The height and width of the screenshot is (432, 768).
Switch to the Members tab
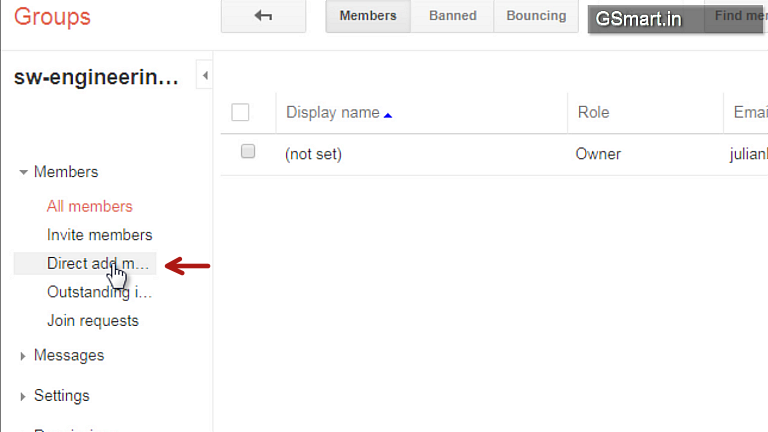tap(368, 16)
